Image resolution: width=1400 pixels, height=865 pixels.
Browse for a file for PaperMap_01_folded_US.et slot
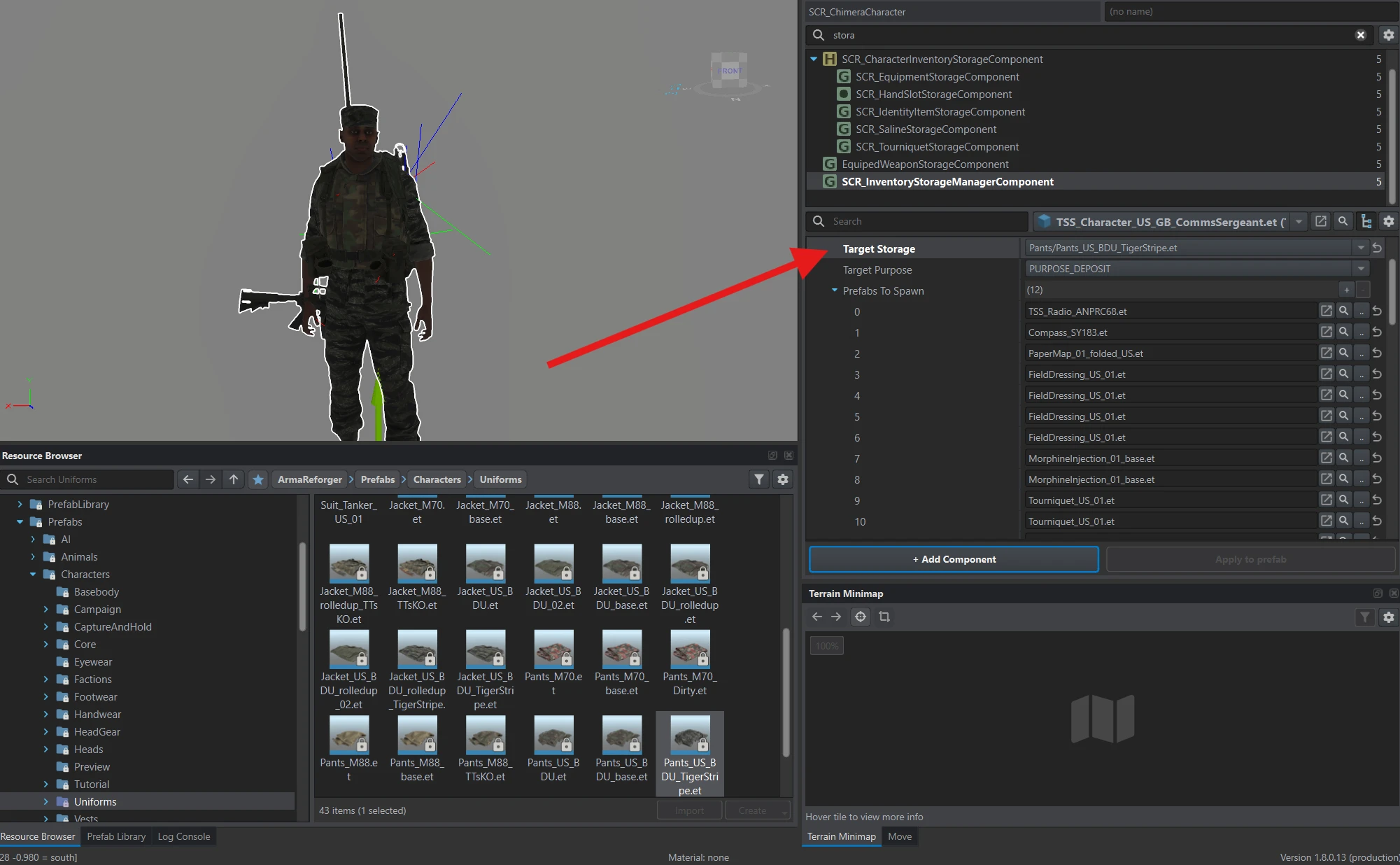[1362, 353]
